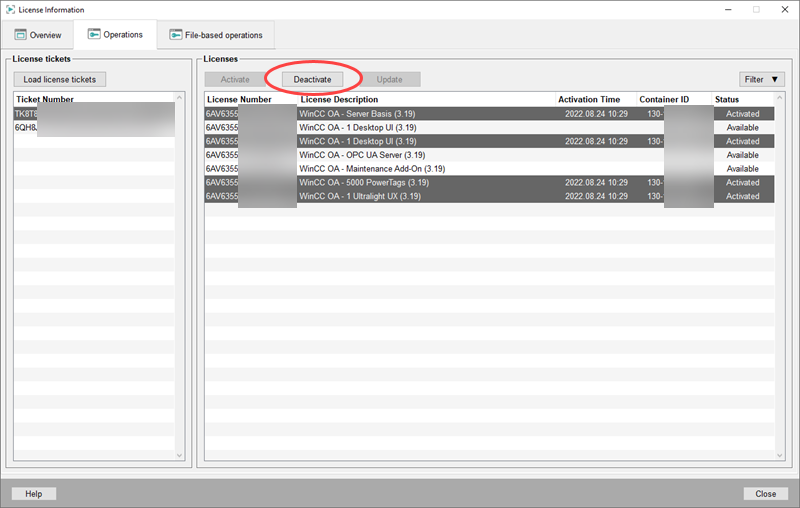
Task: Switch to the Overview tab
Action: click(38, 35)
